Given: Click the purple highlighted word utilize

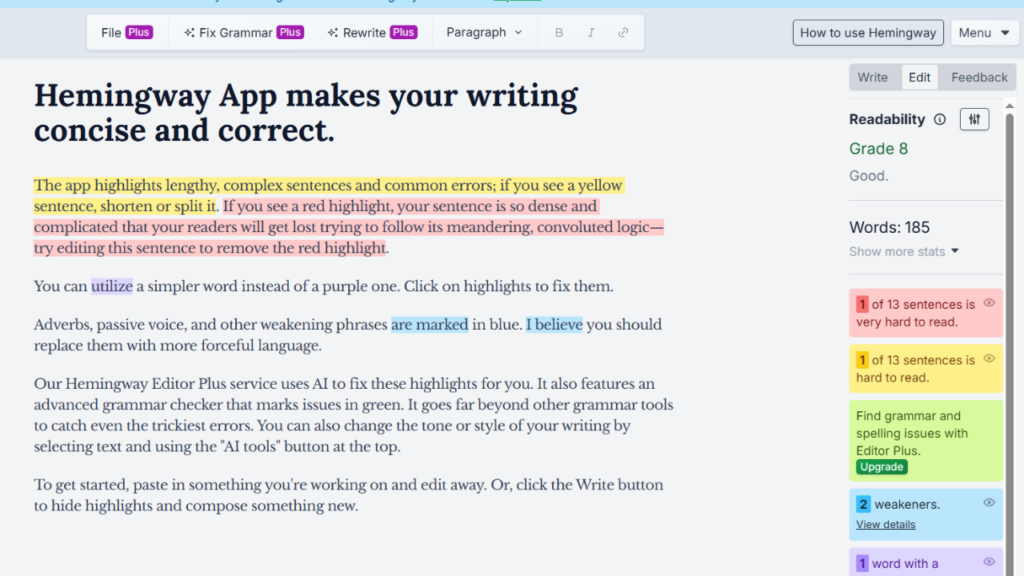Looking at the screenshot, I should (112, 286).
